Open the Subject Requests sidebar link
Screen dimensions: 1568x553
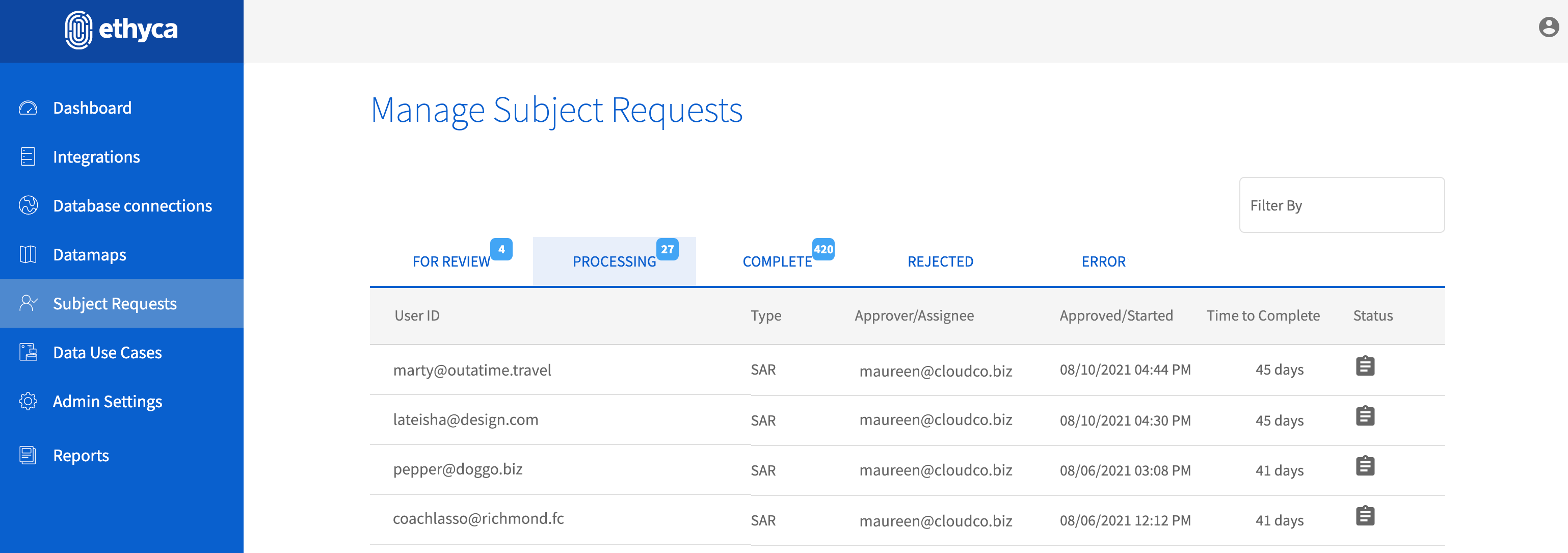115,303
